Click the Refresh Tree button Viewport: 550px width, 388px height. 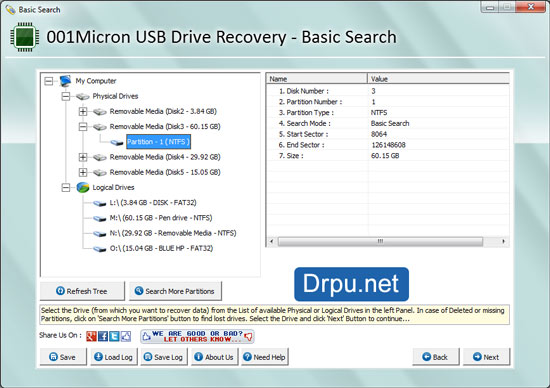coord(82,291)
